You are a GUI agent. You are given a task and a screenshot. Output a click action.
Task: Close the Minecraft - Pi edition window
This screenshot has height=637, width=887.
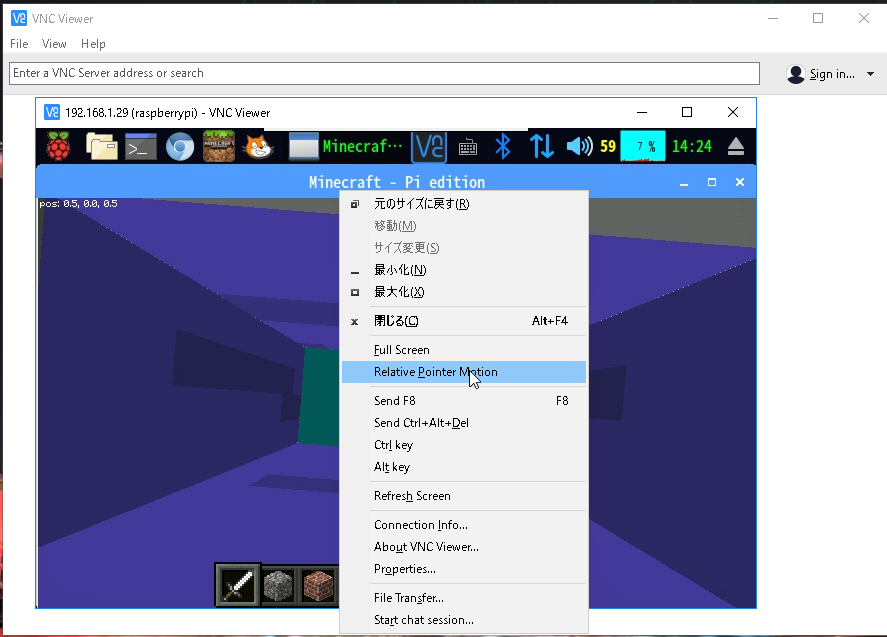(x=739, y=182)
